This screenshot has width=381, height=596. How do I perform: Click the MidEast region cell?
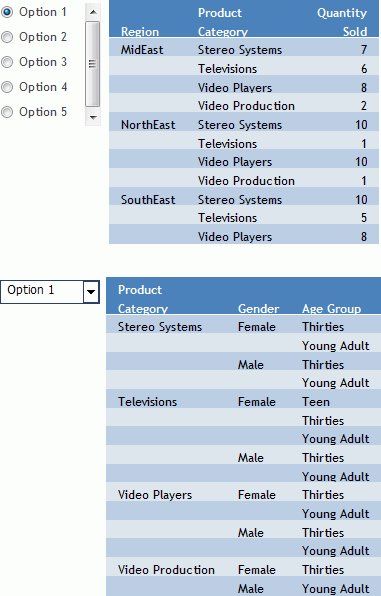[x=142, y=50]
